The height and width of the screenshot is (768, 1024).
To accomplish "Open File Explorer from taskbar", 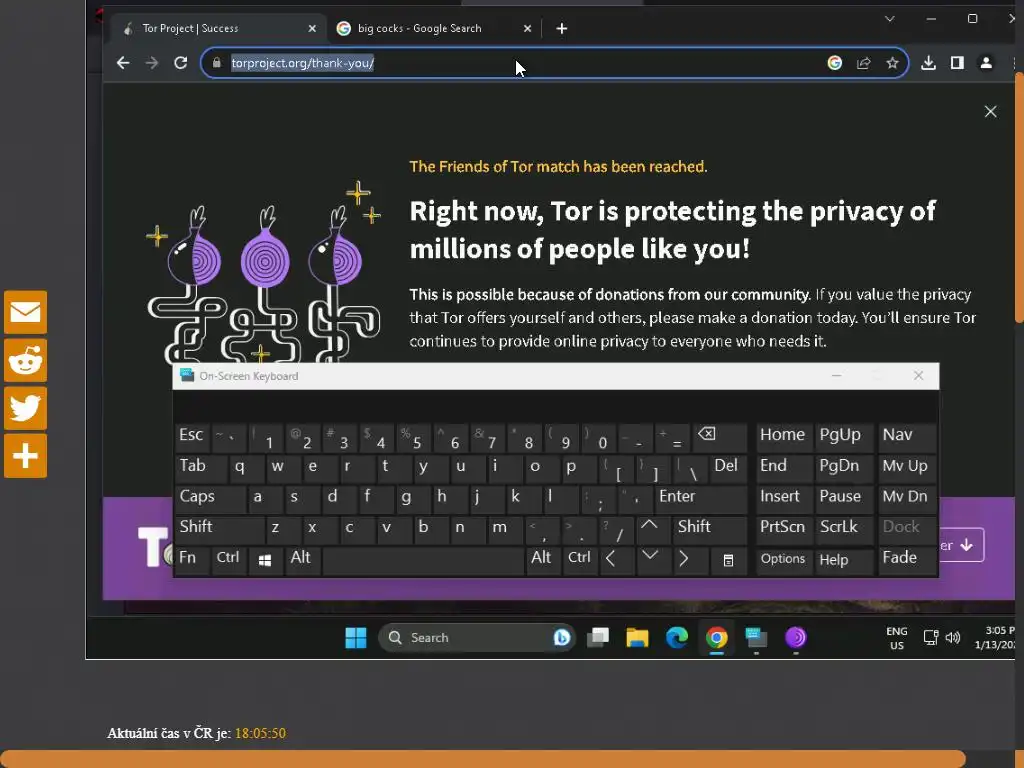I will [637, 637].
